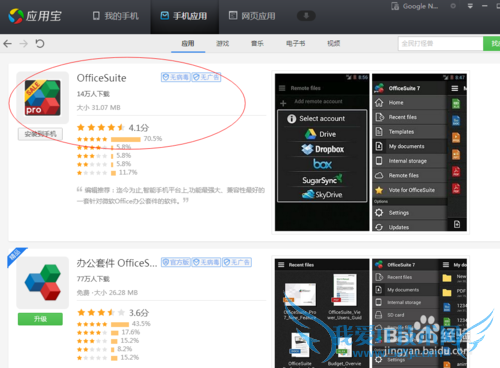The height and width of the screenshot is (368, 500).
Task: Select the 电子书 category tab
Action: pyautogui.click(x=295, y=44)
